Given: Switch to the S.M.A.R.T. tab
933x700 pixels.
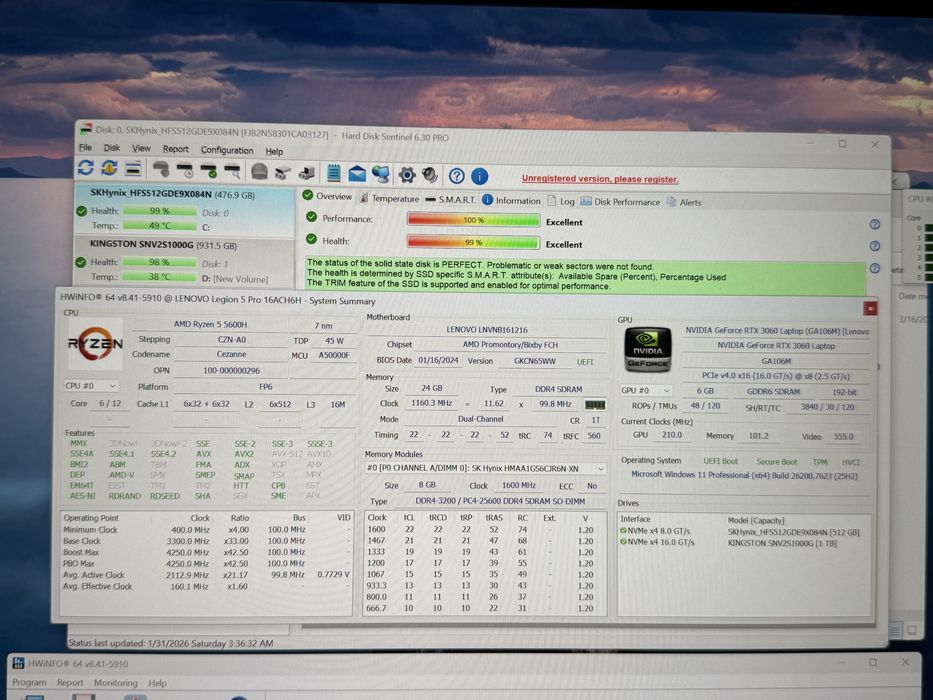Looking at the screenshot, I should 451,199.
